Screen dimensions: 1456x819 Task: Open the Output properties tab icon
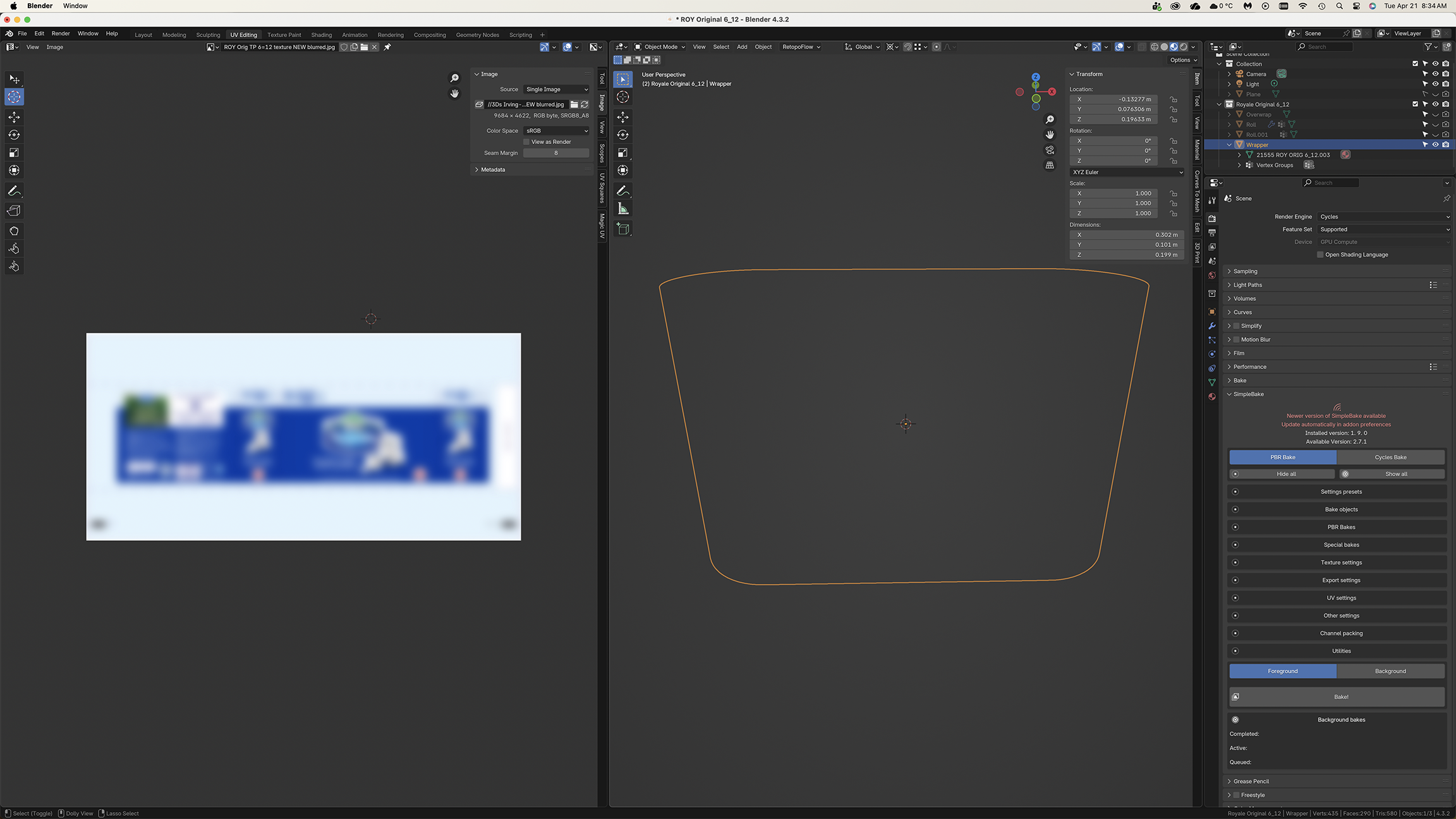click(1211, 233)
